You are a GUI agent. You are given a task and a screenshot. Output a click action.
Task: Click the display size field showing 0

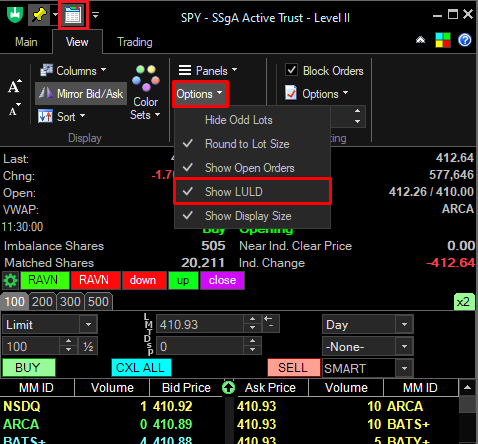click(200, 346)
